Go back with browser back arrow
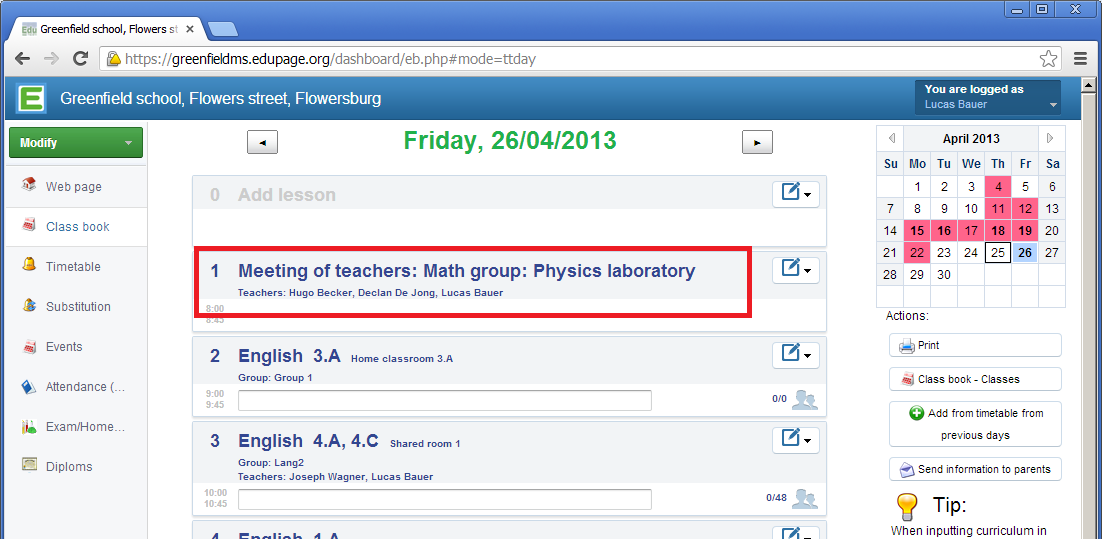Viewport: 1102px width, 539px height. (22, 58)
